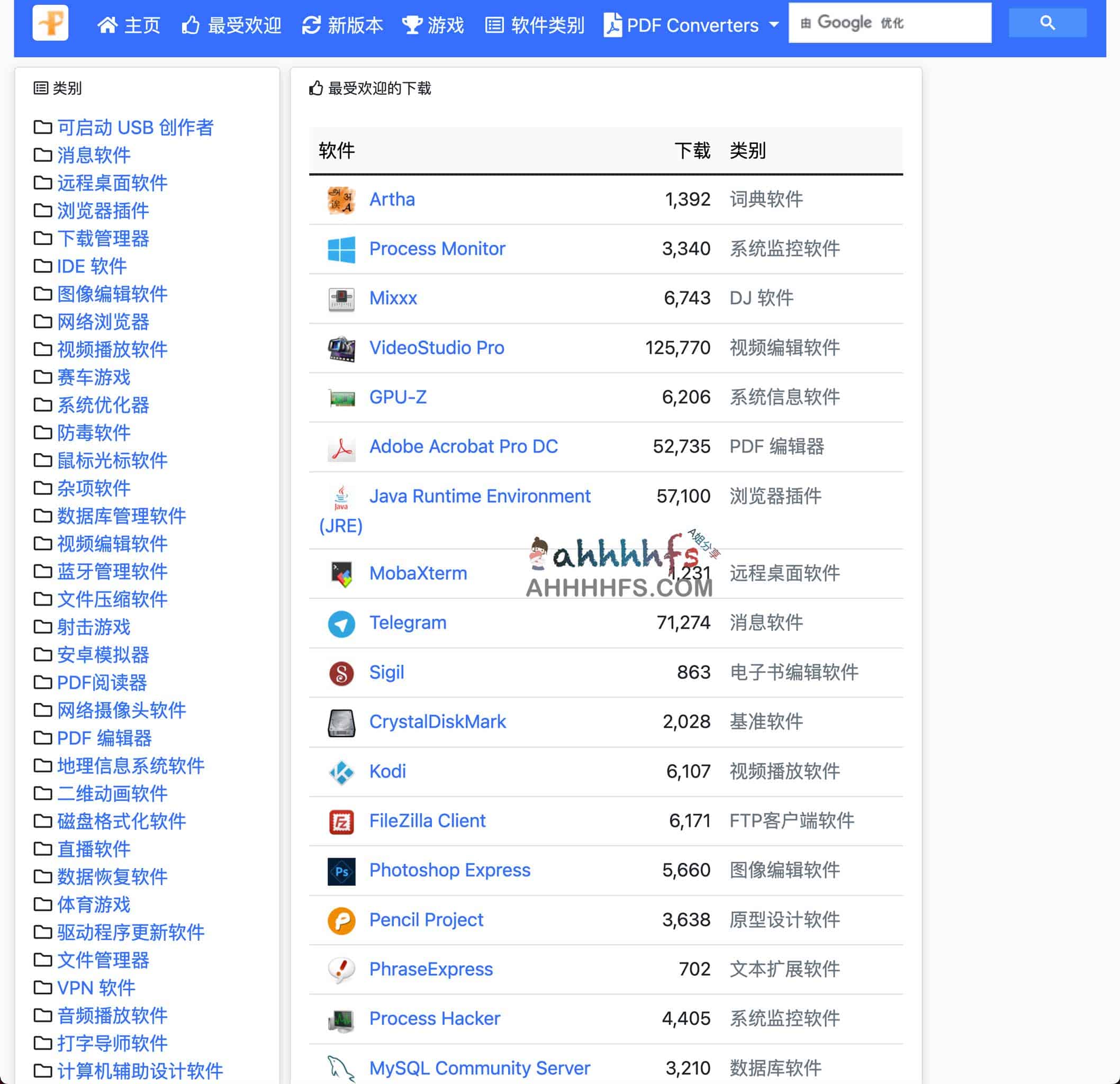Select 新版本 new versions menu item
The image size is (1120, 1084).
pos(345,25)
